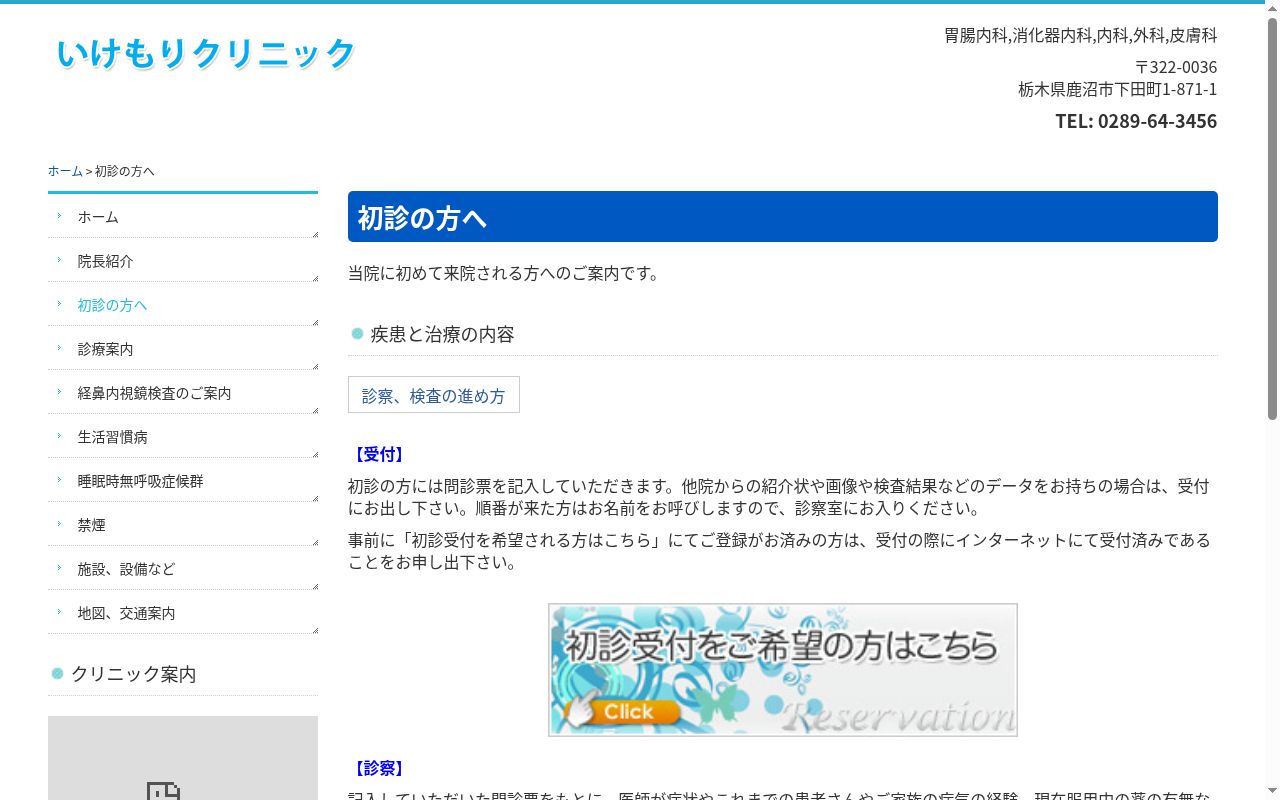Click the 疾患と治療の内容 section heading
Viewport: 1280px width, 800px height.
coord(442,334)
